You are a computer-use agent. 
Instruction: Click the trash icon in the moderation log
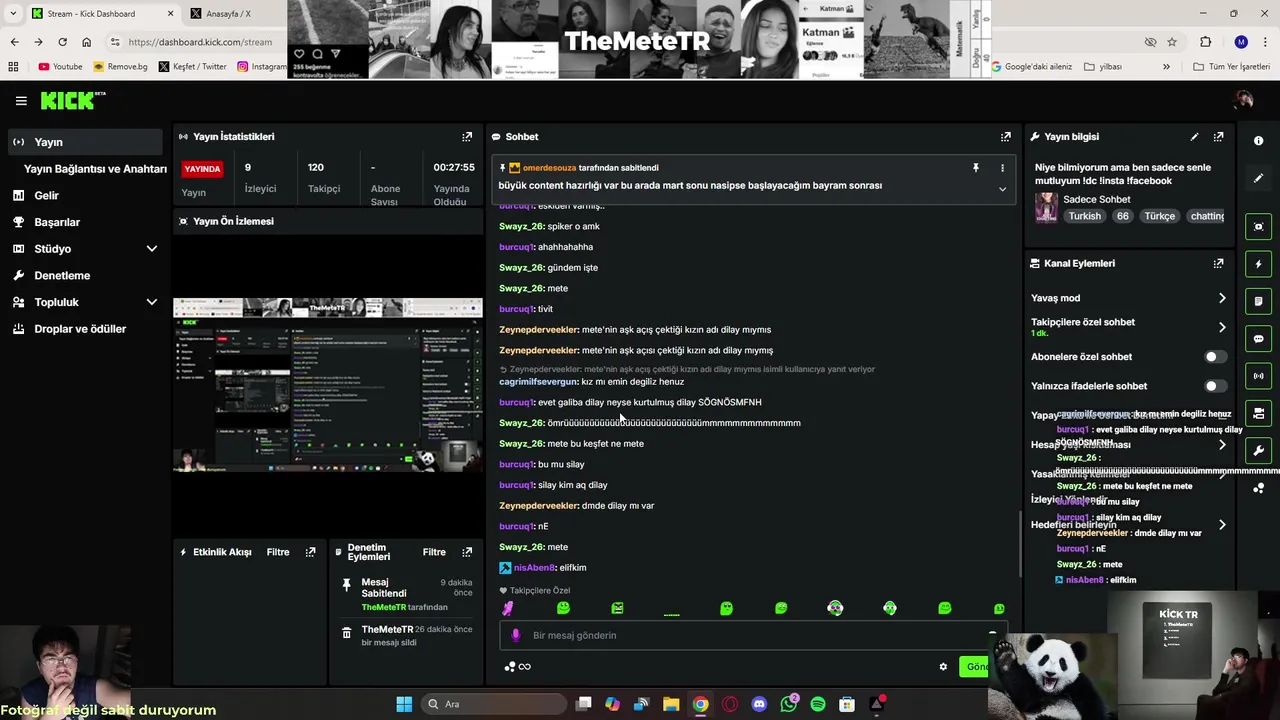pos(347,633)
